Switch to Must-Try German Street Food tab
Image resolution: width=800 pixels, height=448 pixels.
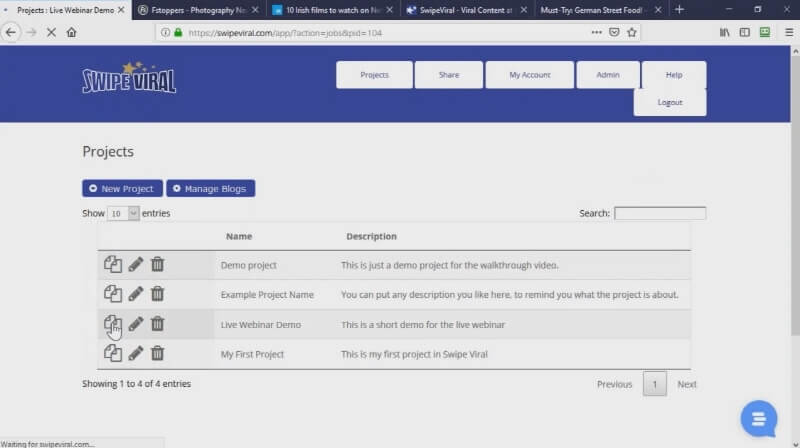[601, 10]
